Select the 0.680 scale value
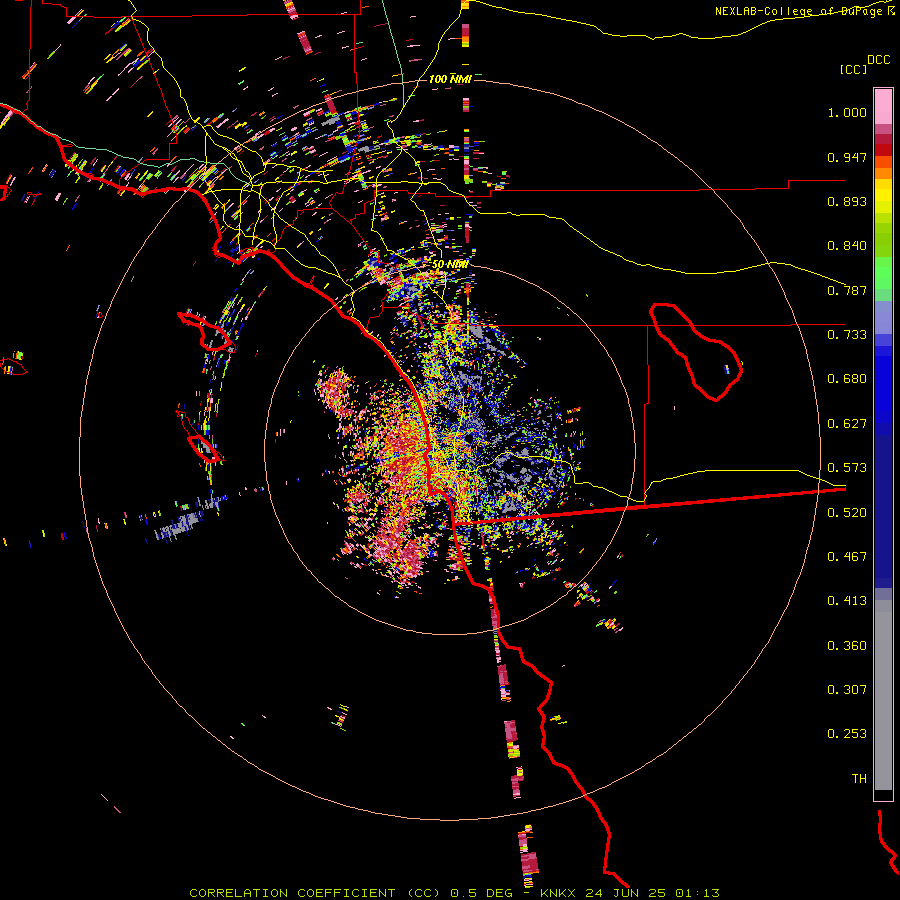 (847, 379)
